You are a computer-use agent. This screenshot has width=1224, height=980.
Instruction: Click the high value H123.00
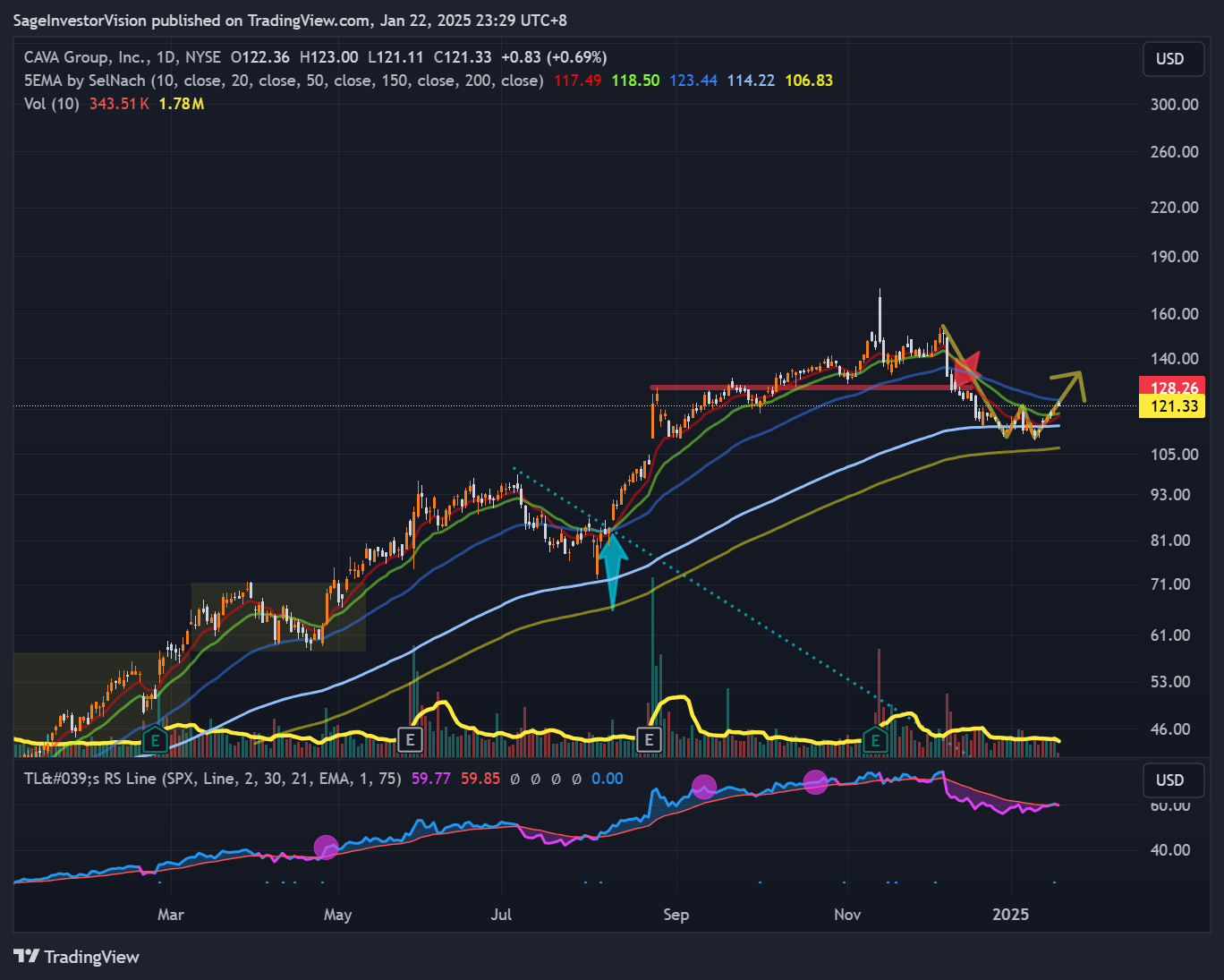pos(328,57)
